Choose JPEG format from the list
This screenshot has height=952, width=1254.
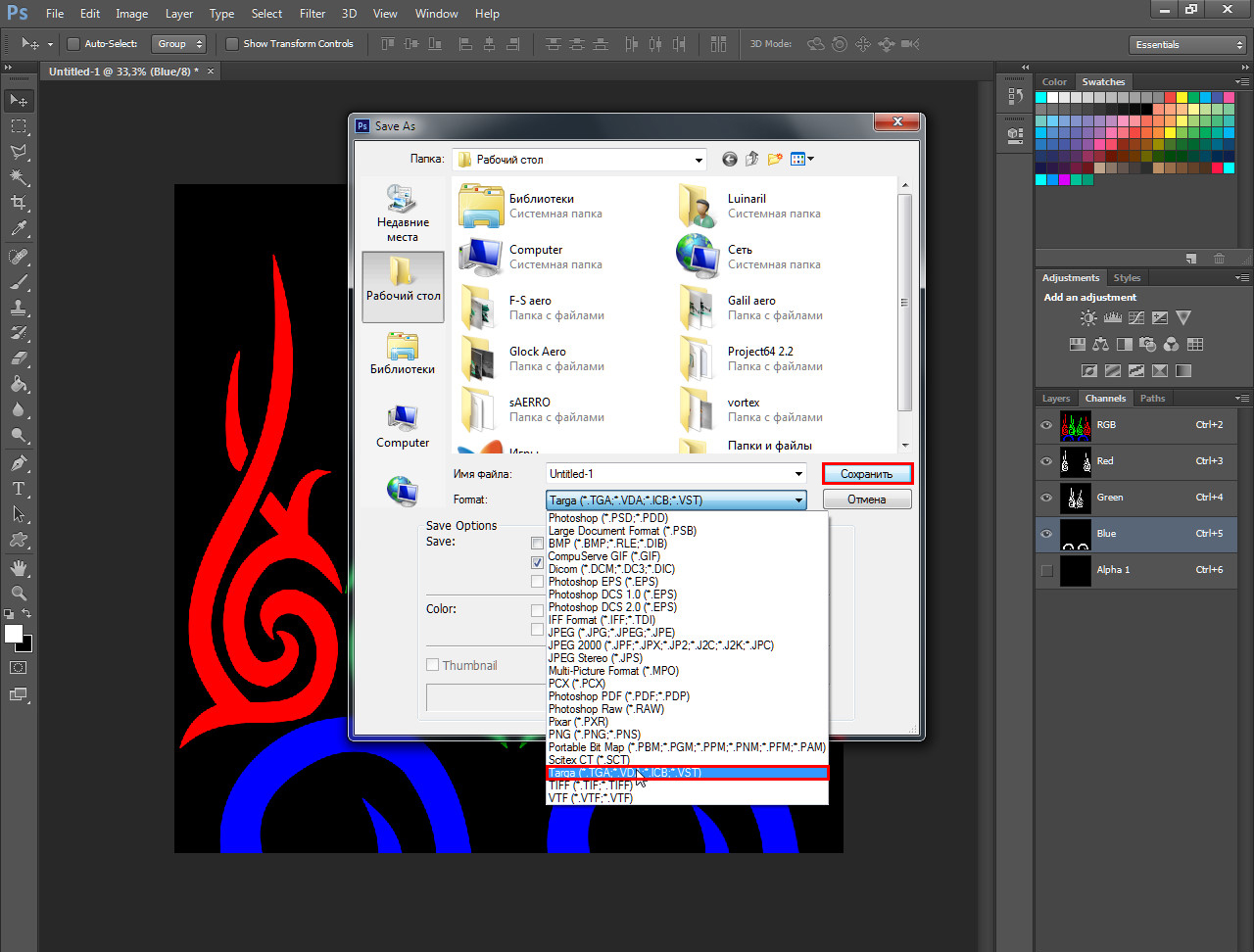click(611, 633)
